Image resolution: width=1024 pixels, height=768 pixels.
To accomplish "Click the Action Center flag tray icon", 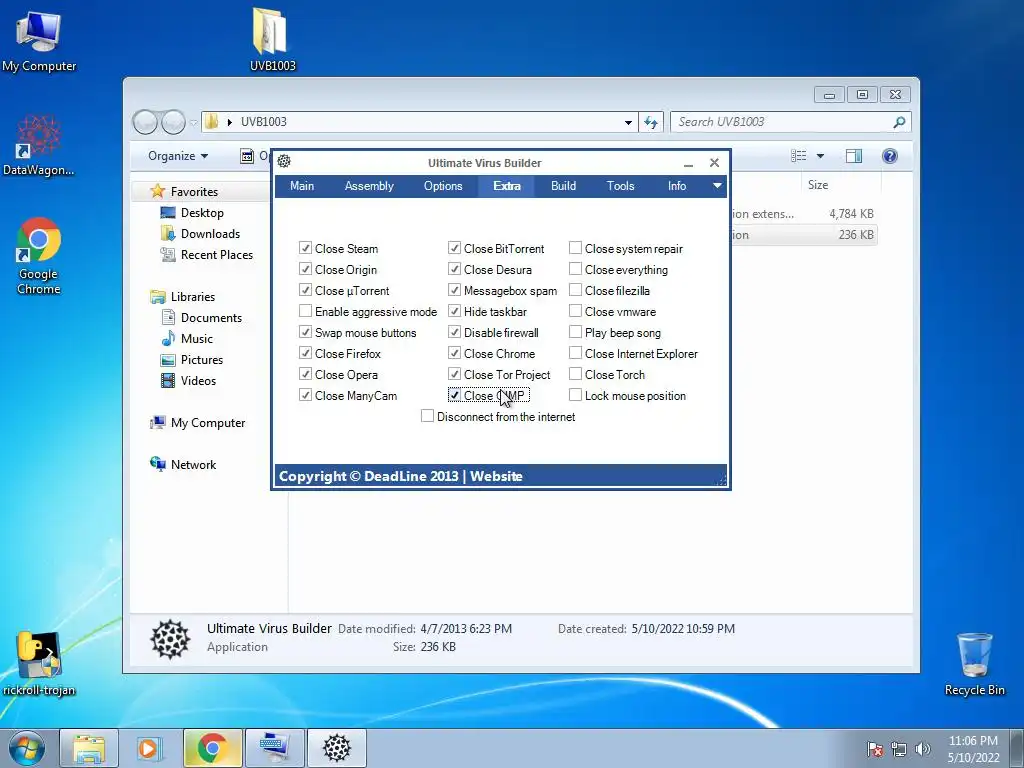I will tap(875, 749).
